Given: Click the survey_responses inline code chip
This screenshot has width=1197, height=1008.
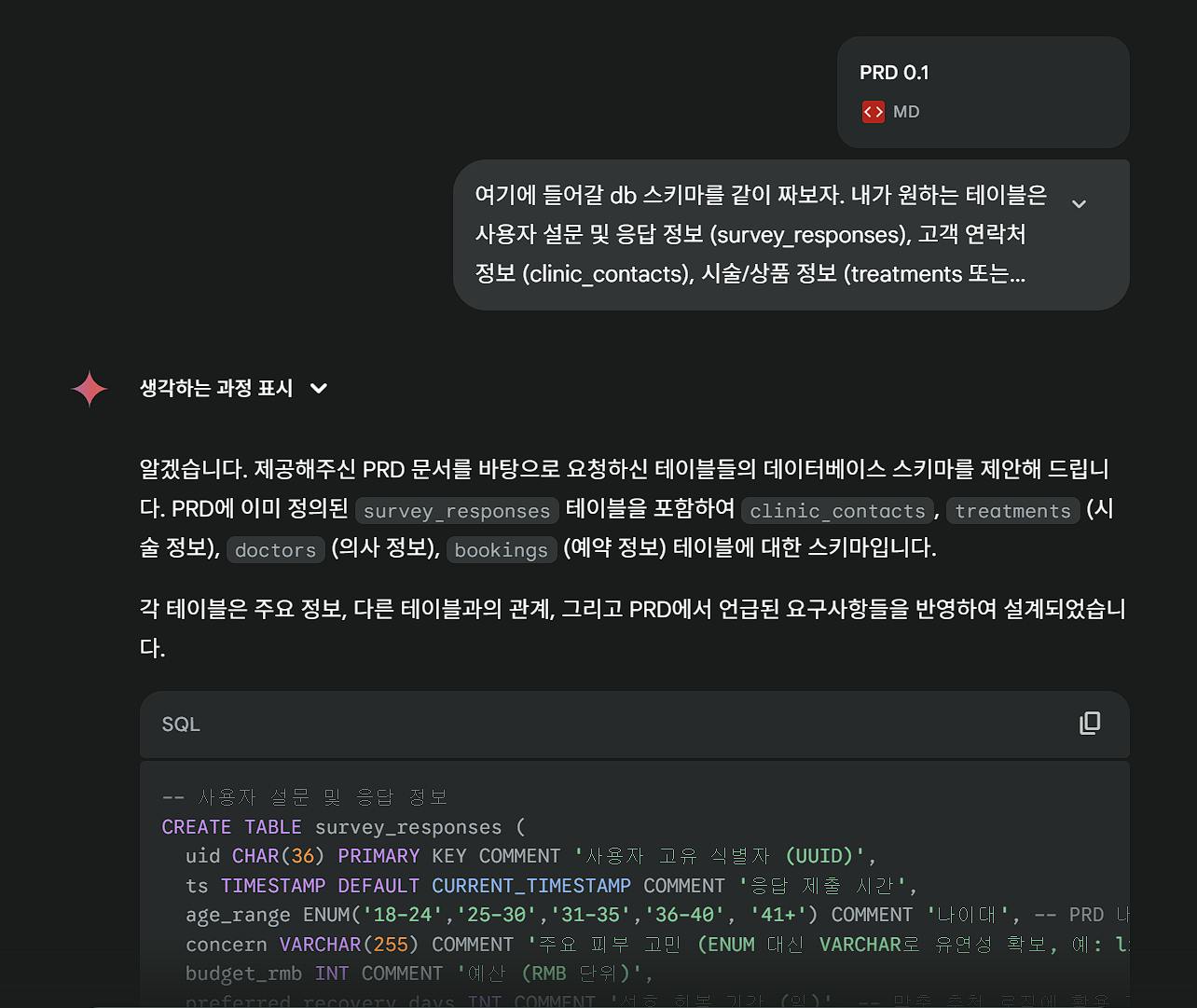Looking at the screenshot, I should 457,511.
